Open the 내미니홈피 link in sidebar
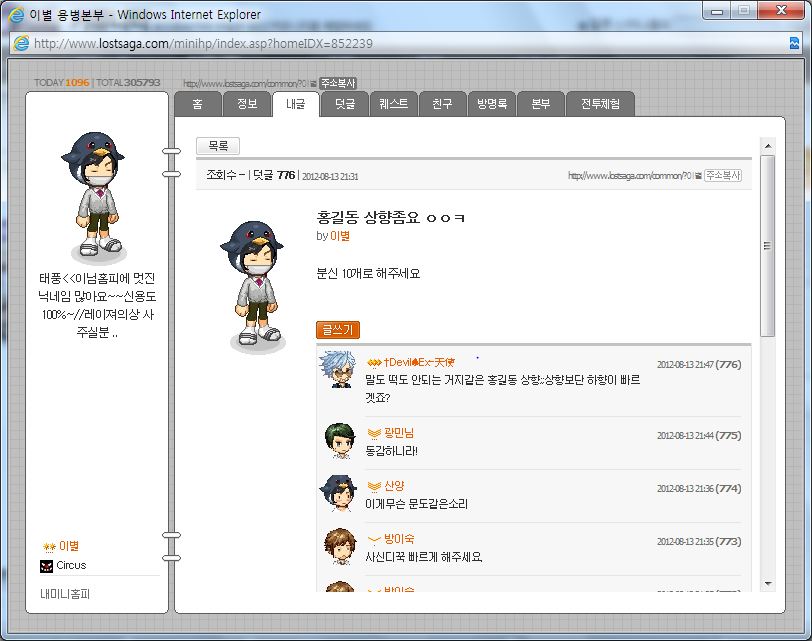 (65, 594)
